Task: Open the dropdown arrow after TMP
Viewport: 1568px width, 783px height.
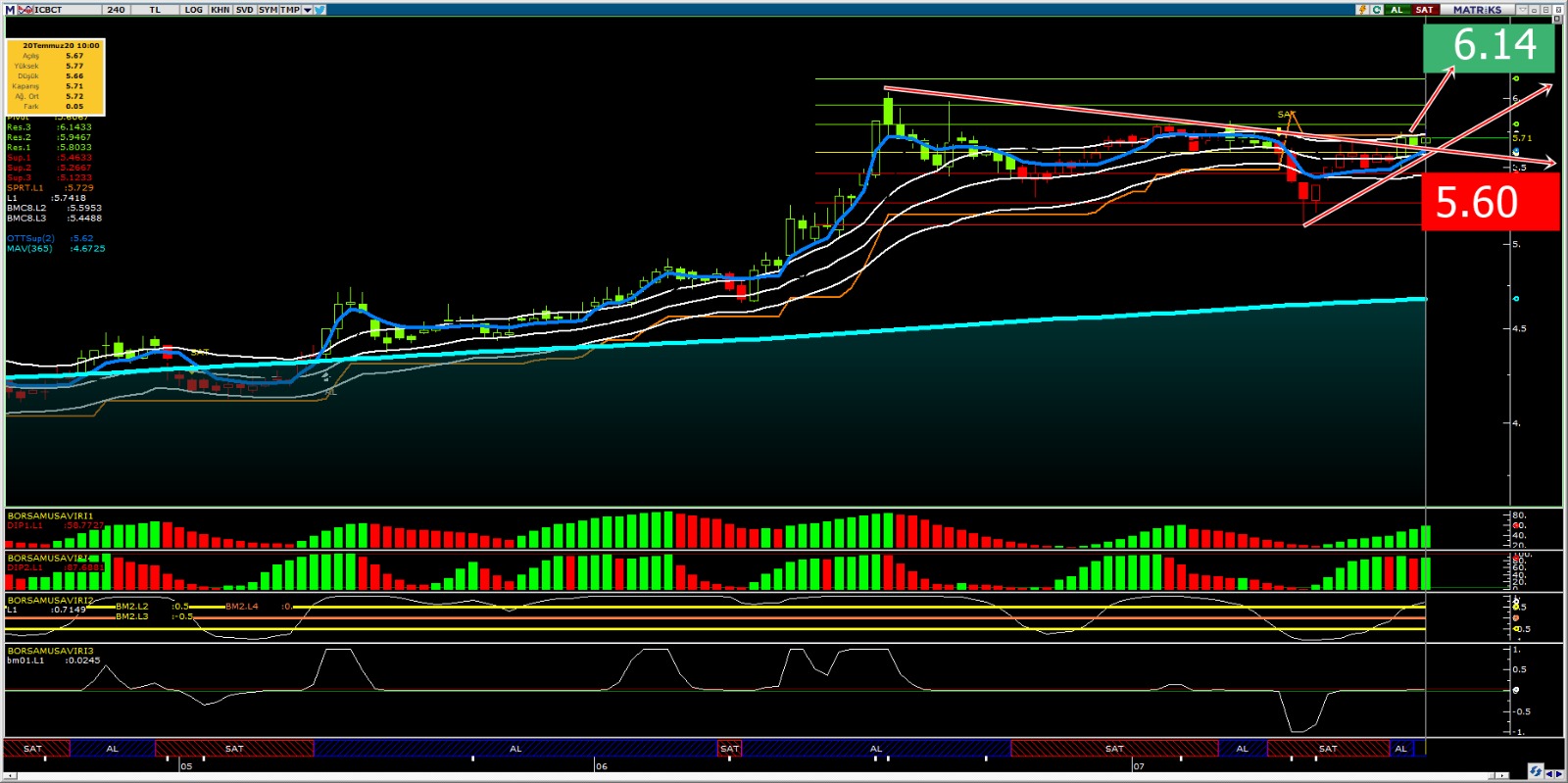Action: 307,10
